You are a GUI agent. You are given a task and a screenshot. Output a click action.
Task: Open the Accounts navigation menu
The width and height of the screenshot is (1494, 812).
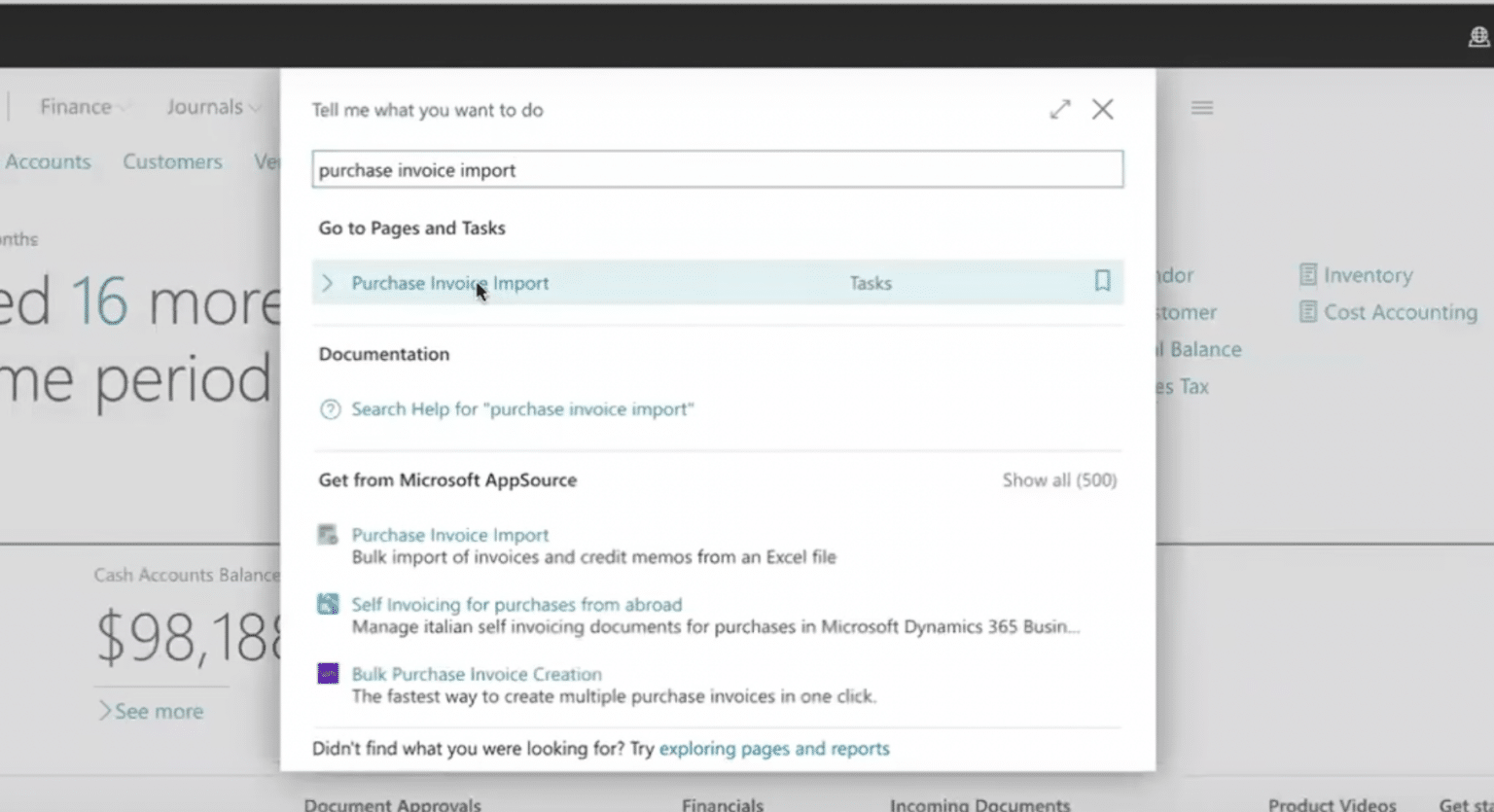point(48,161)
